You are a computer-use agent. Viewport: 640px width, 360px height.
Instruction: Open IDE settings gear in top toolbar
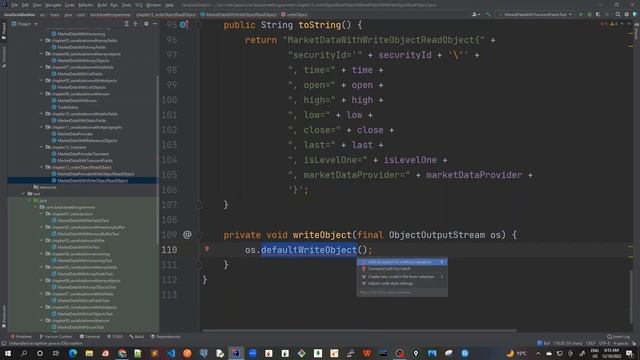click(627, 14)
